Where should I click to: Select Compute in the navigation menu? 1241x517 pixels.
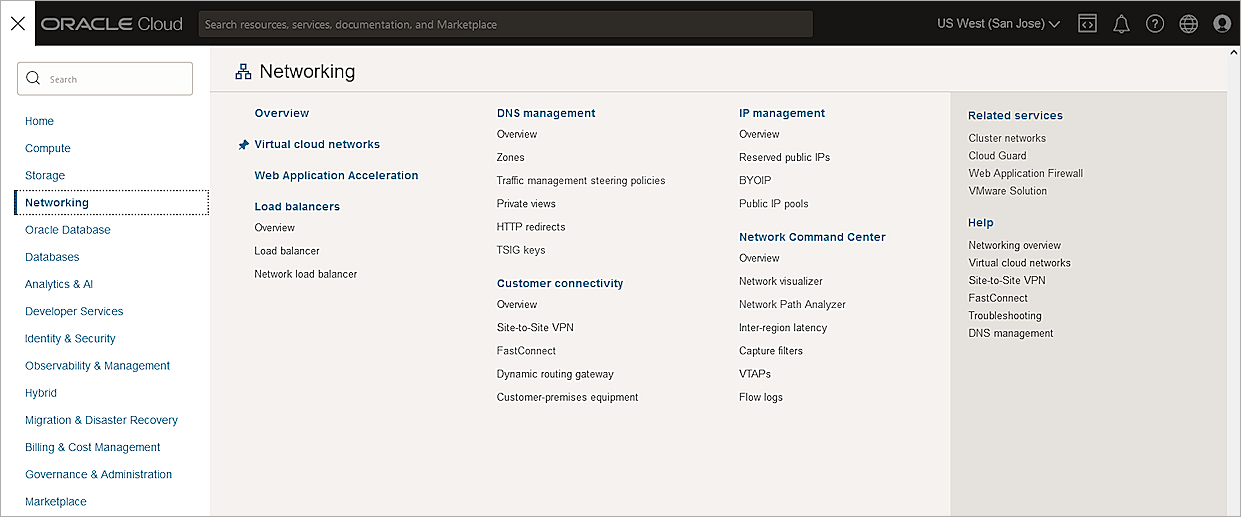48,148
